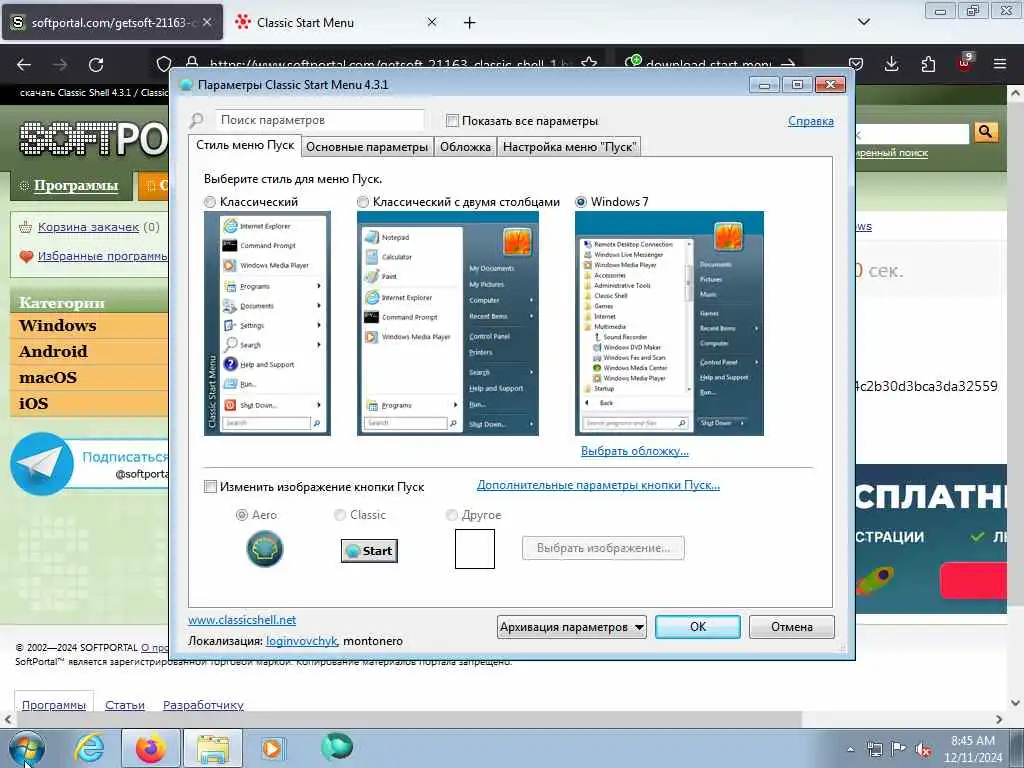The image size is (1024, 768).
Task: Open 'Корзина закачек' link on Softportal
Action: 88,227
